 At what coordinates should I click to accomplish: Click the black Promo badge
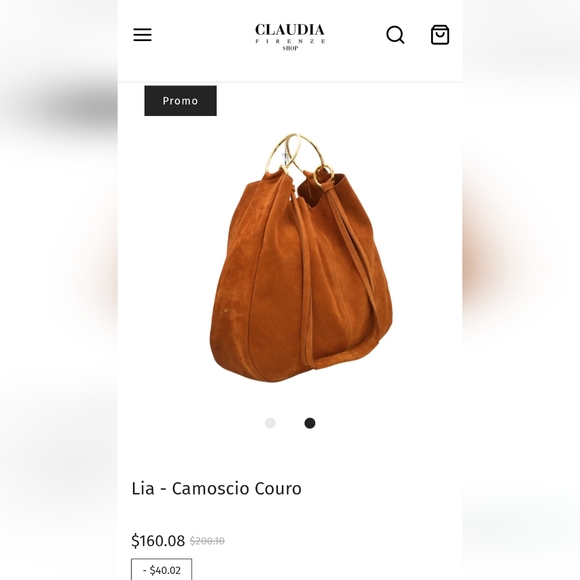coord(181,101)
